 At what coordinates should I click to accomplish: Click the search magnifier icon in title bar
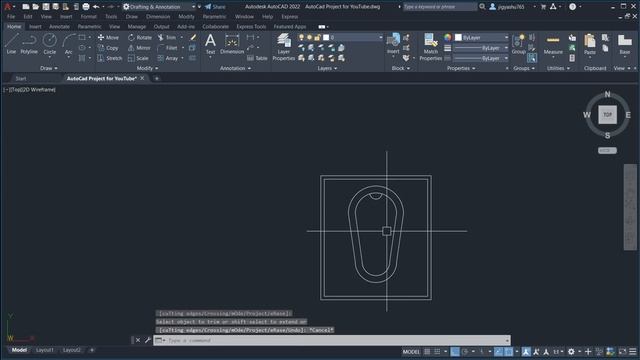[482, 7]
